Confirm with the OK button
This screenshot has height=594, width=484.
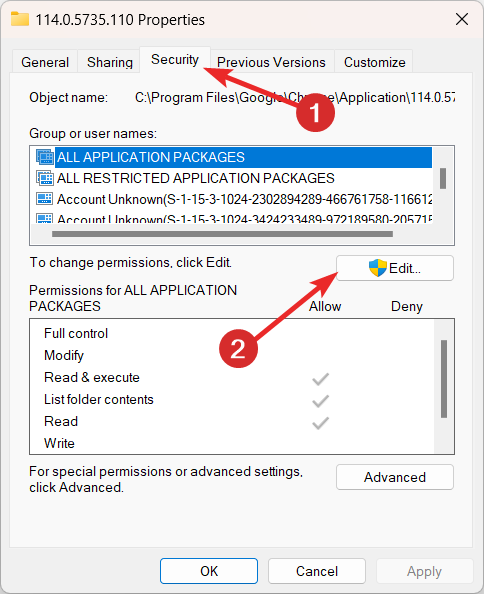[x=209, y=571]
